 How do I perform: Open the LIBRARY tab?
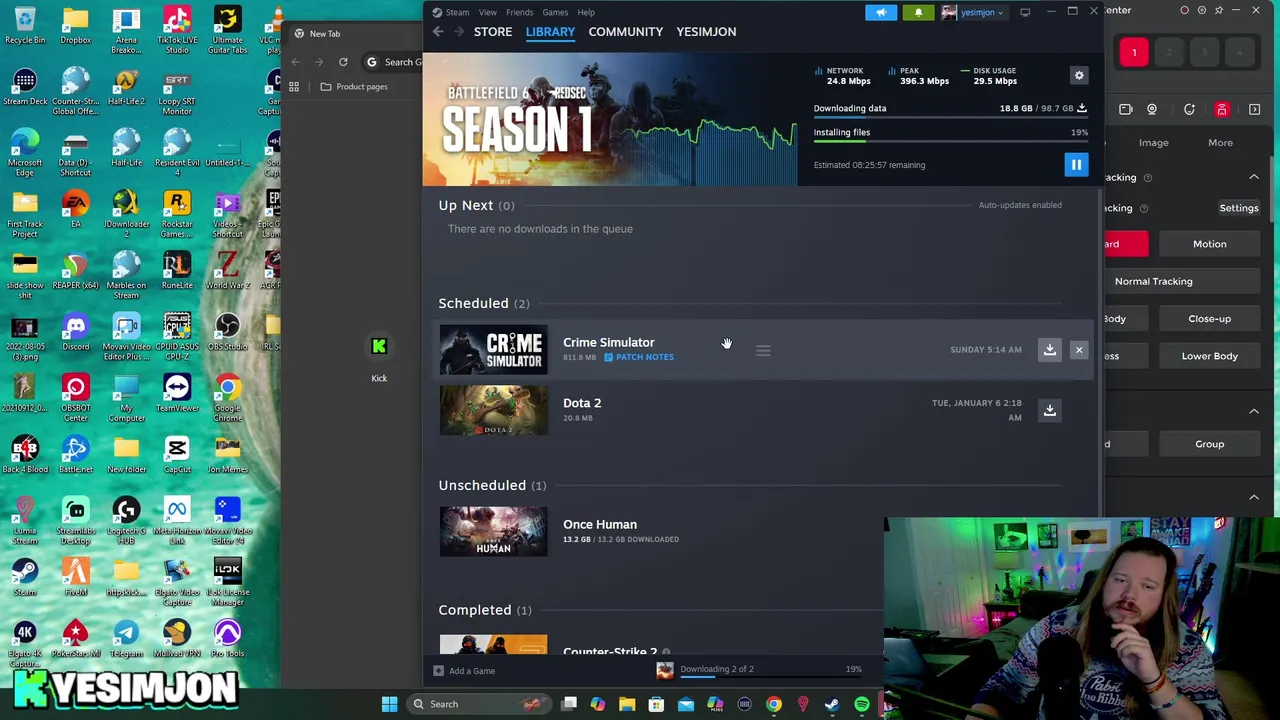550,32
